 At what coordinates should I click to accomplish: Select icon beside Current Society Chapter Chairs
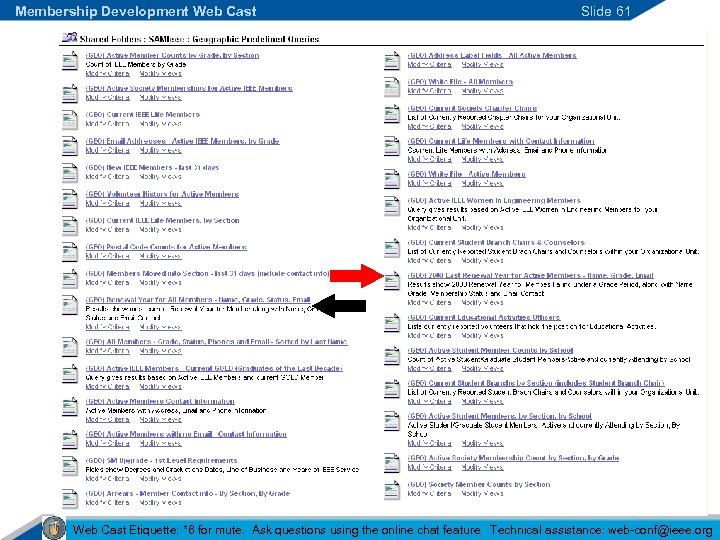(x=392, y=113)
